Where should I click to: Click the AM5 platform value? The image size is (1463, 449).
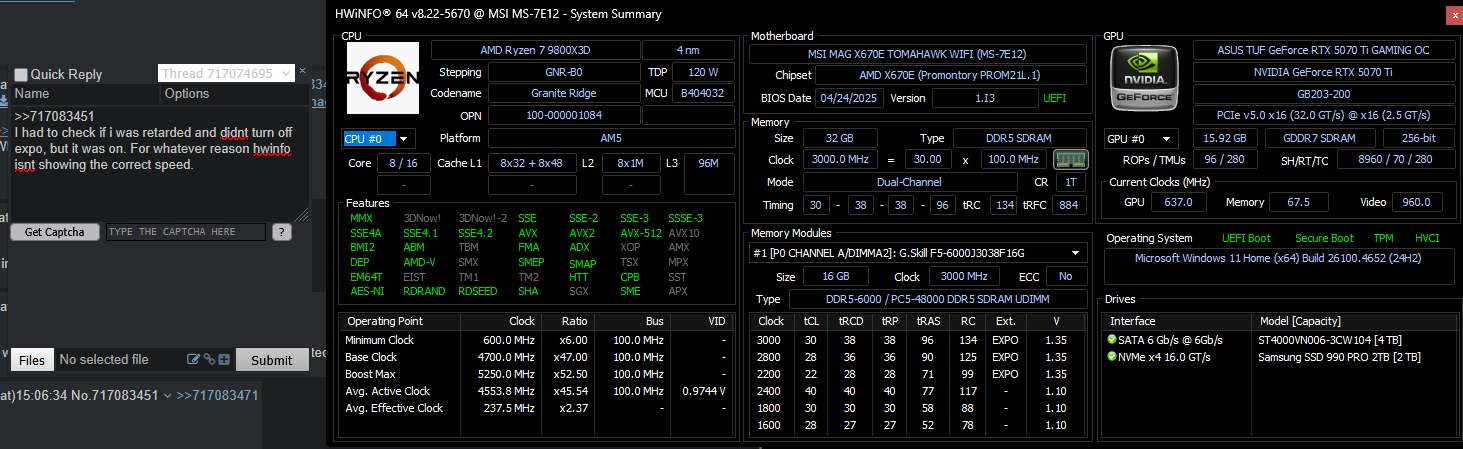(x=611, y=138)
